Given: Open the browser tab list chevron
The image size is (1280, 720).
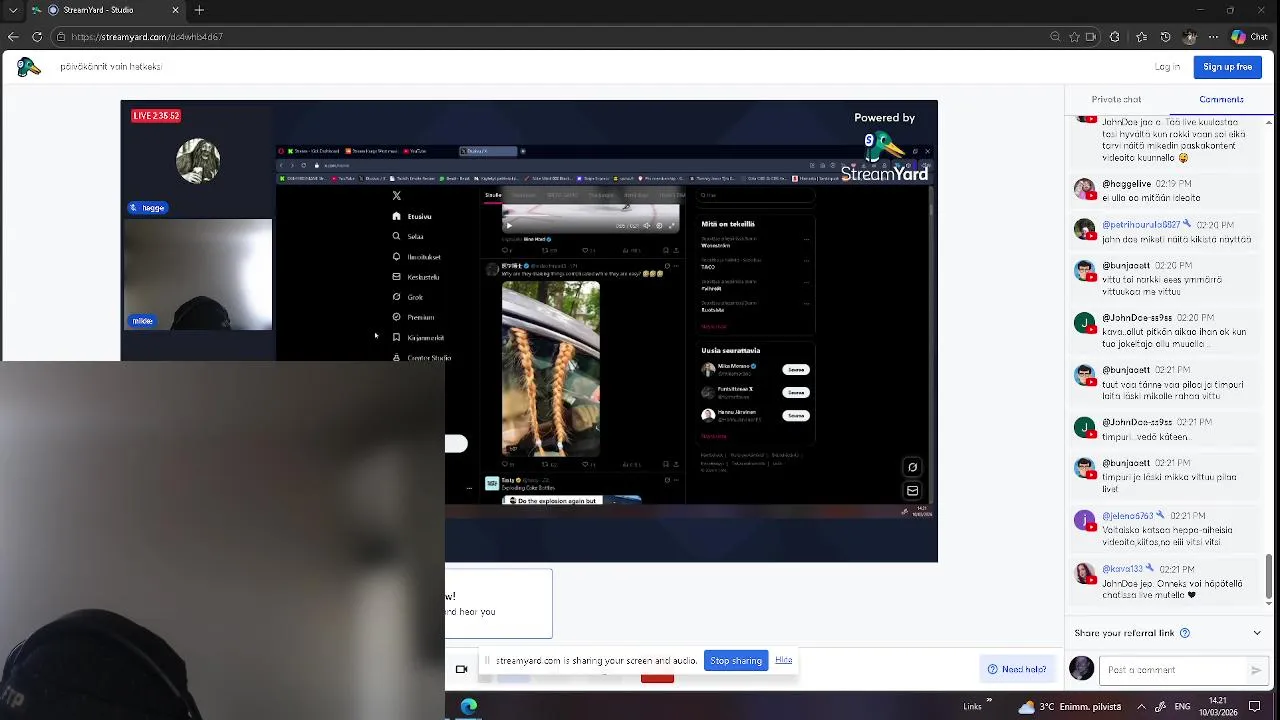Looking at the screenshot, I should pos(13,10).
